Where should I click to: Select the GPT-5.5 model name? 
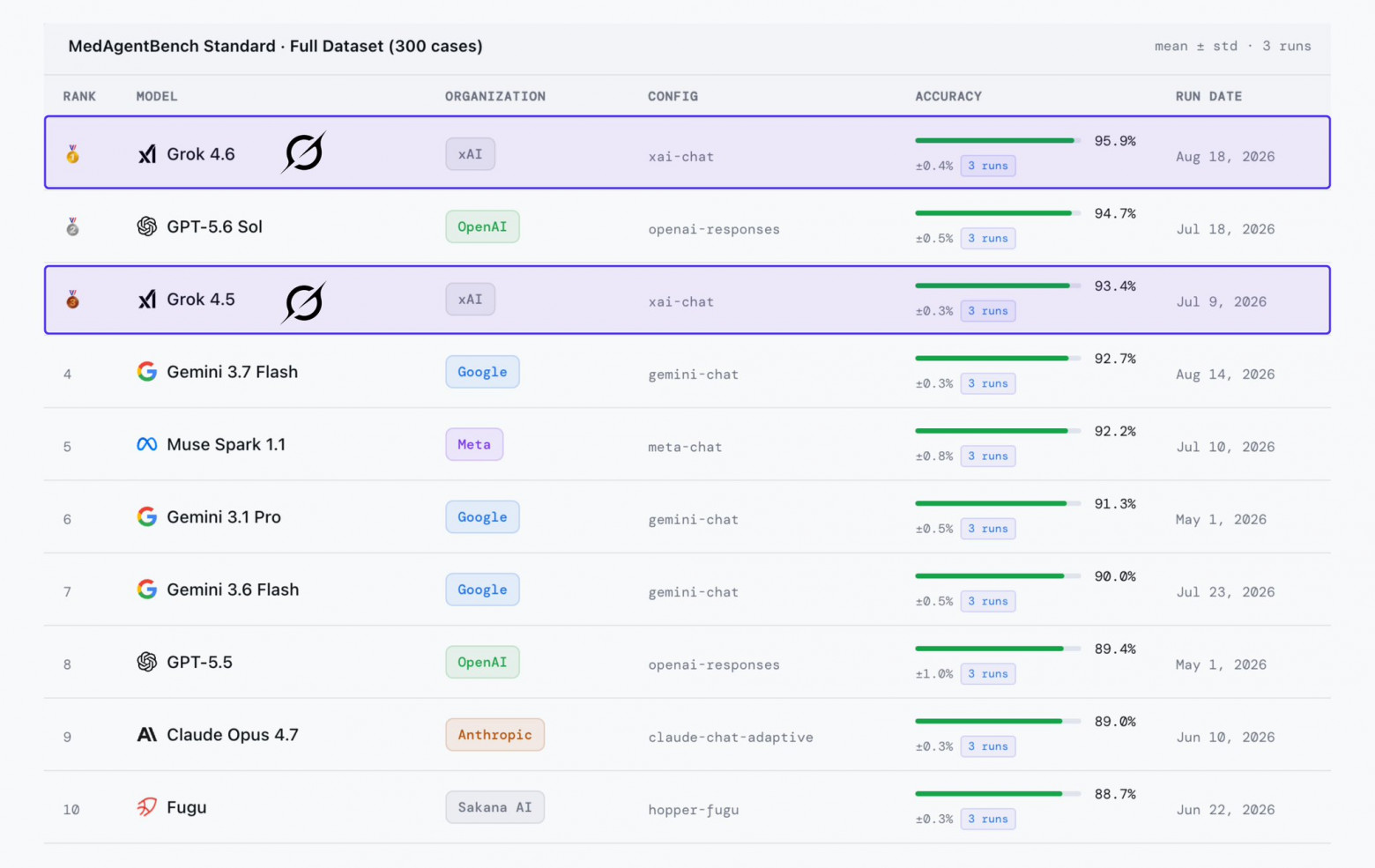click(x=200, y=662)
